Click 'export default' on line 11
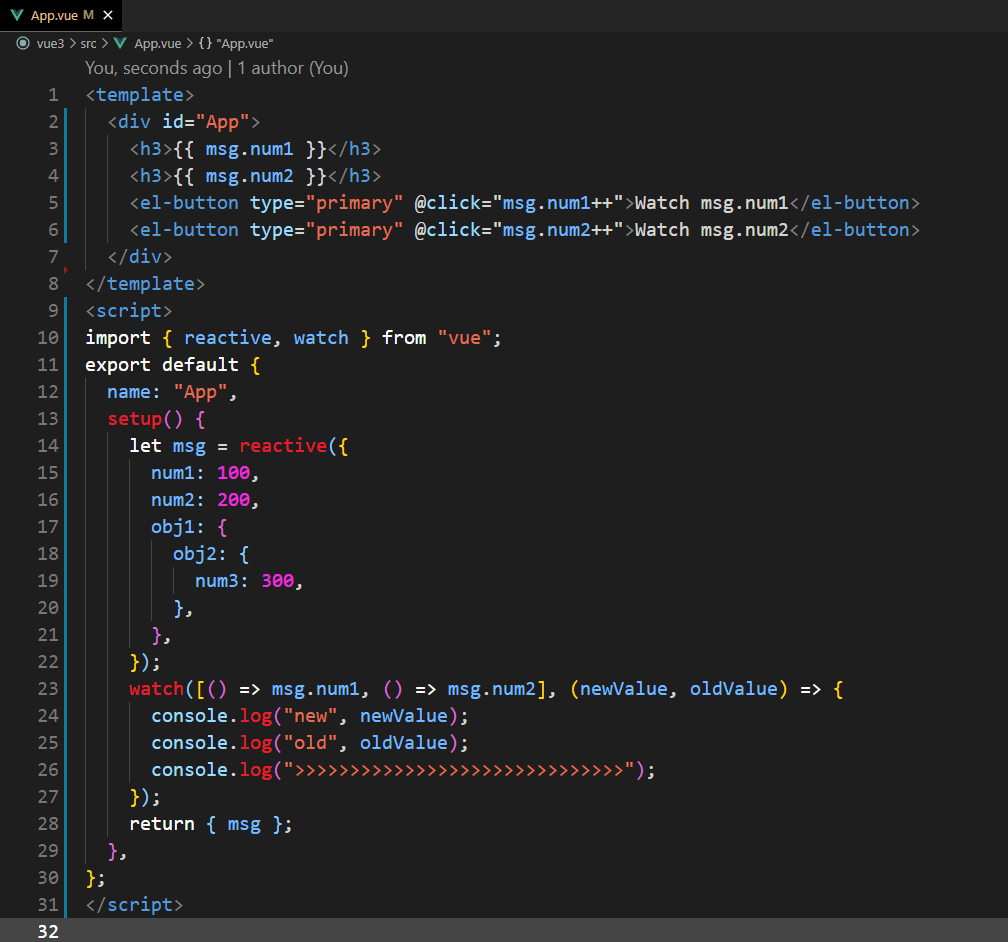This screenshot has height=942, width=1008. [x=162, y=365]
